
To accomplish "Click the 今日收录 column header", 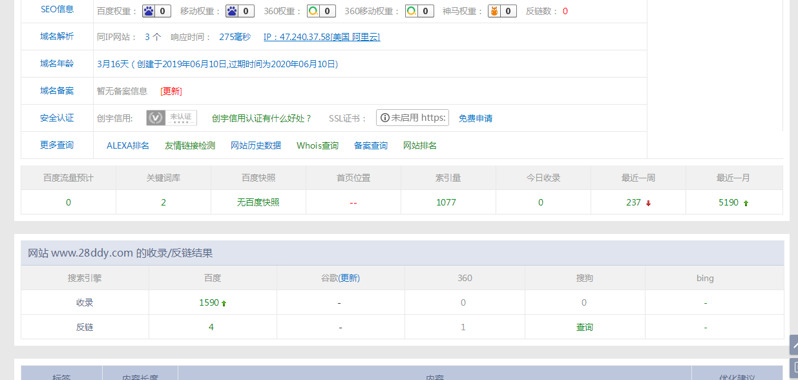I will point(543,178).
